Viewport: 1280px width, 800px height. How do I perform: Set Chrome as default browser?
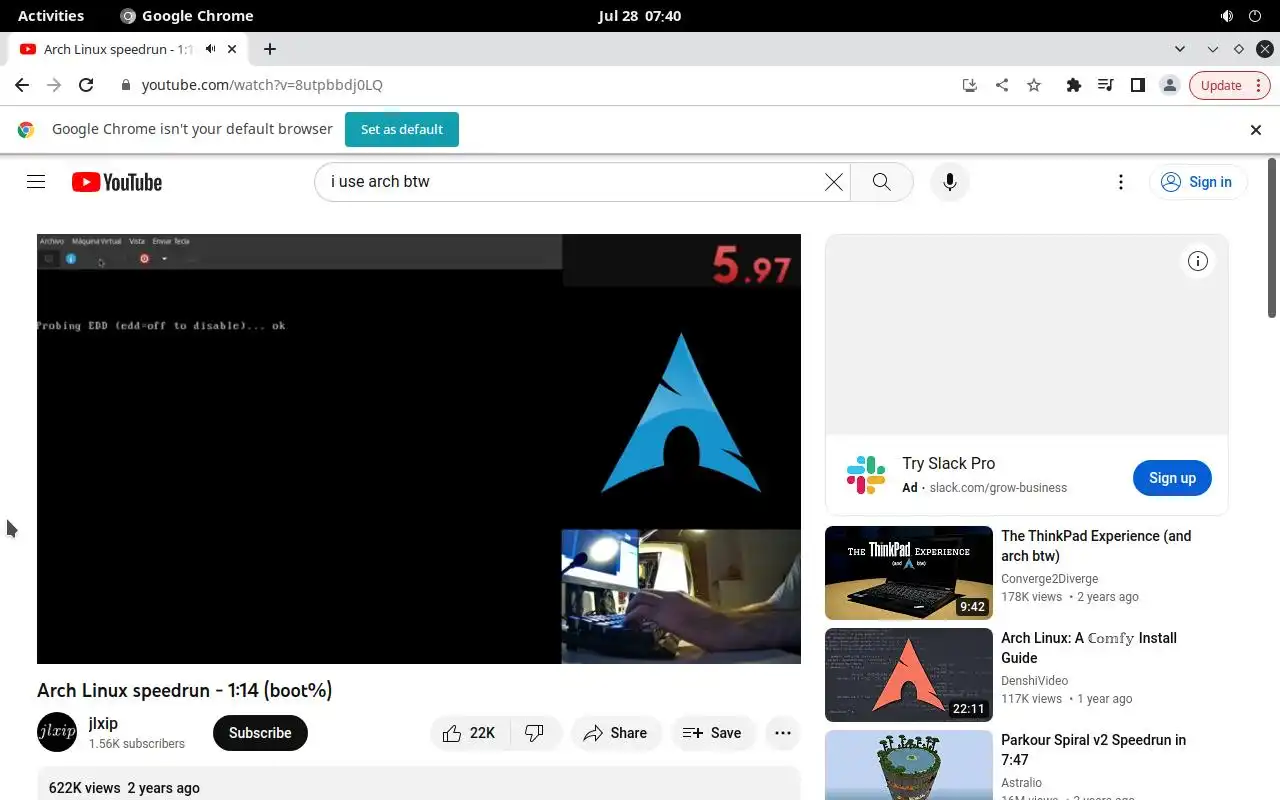pos(402,129)
